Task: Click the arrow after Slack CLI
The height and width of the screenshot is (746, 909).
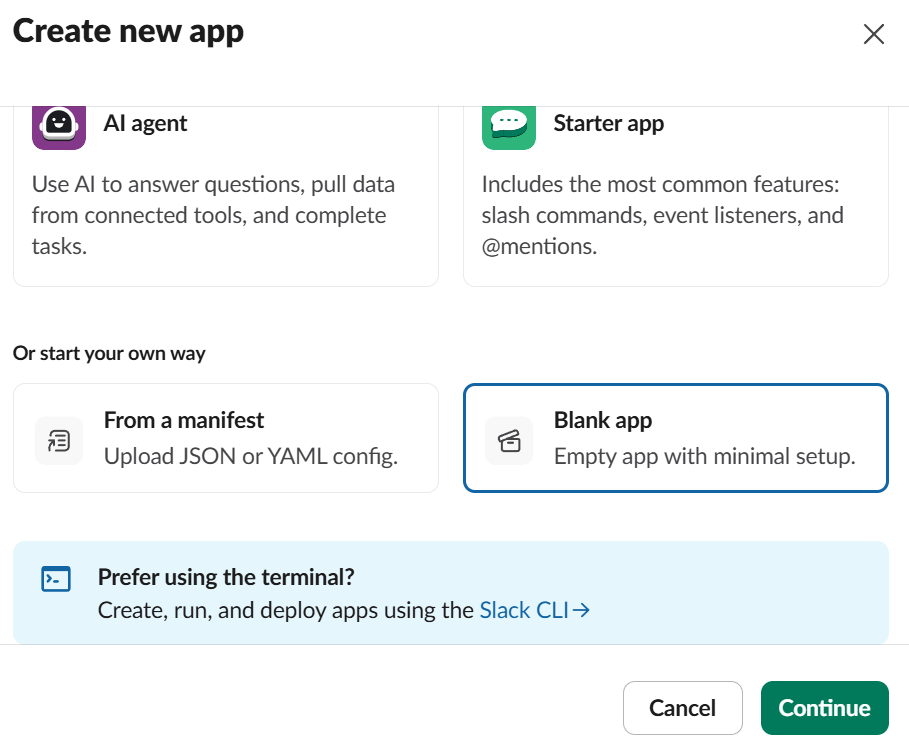Action: tap(581, 610)
